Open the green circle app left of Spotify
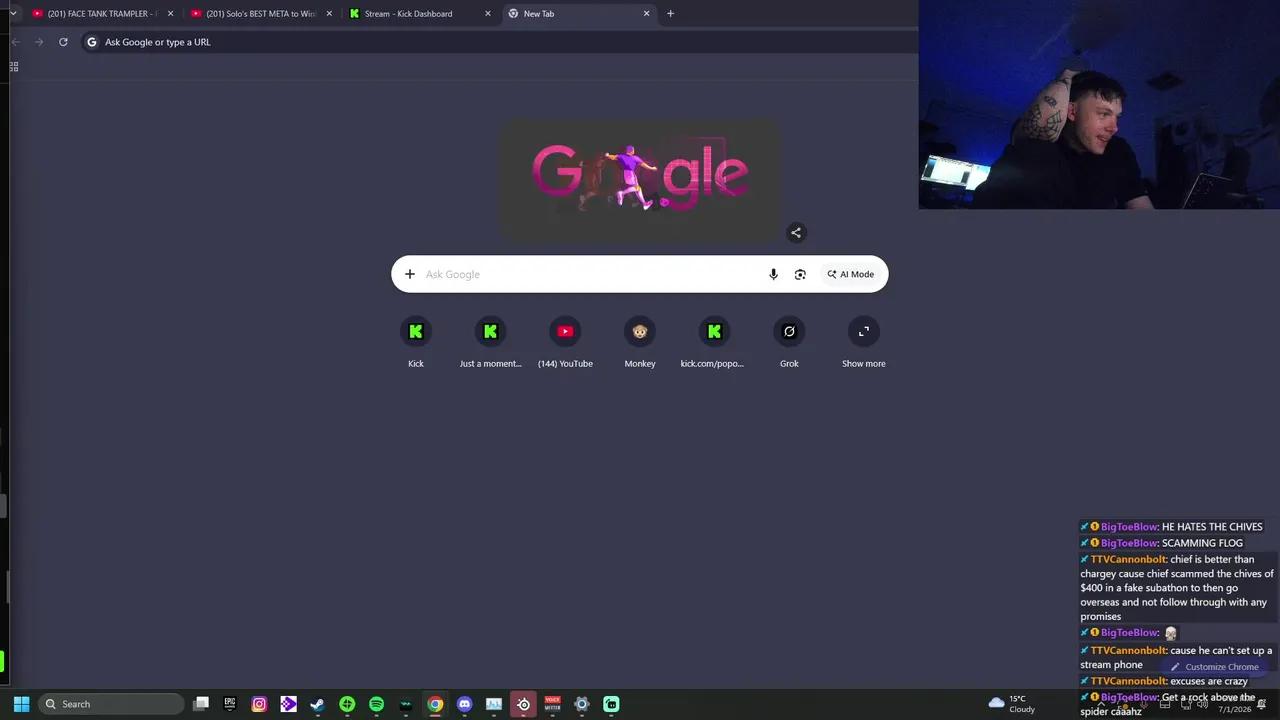Image resolution: width=1280 pixels, height=720 pixels. click(347, 704)
